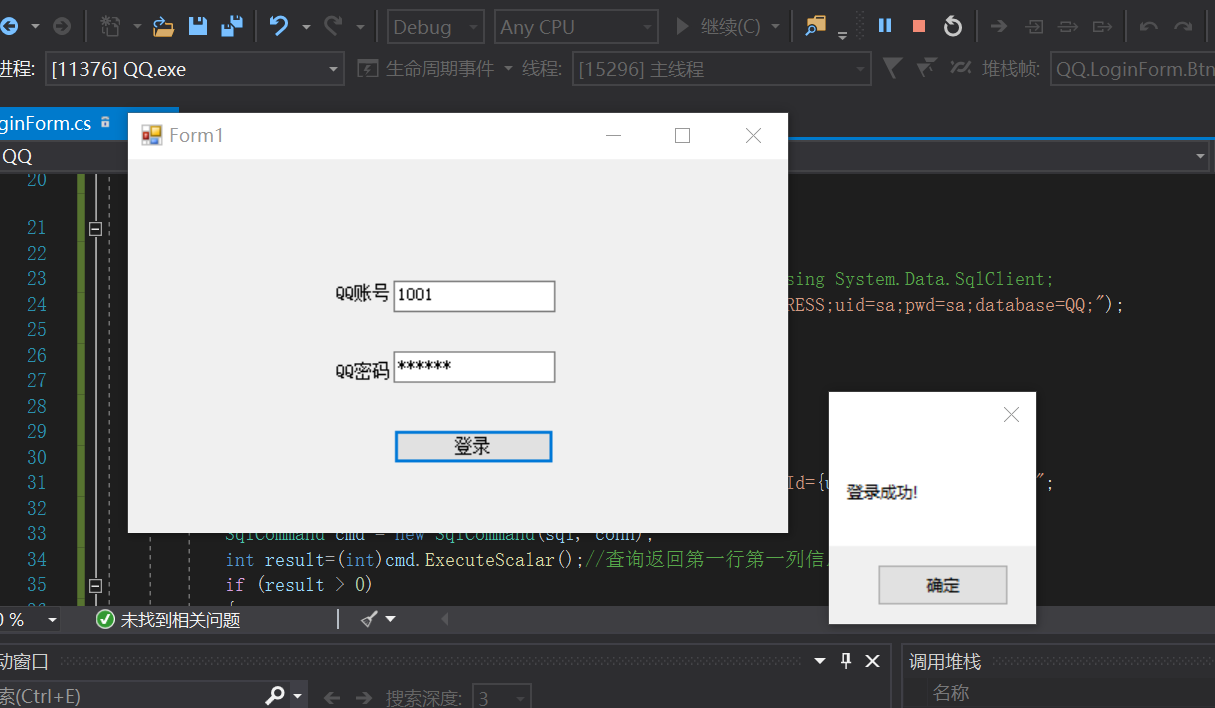
Task: Click the Step Out icon
Action: coord(1102,27)
